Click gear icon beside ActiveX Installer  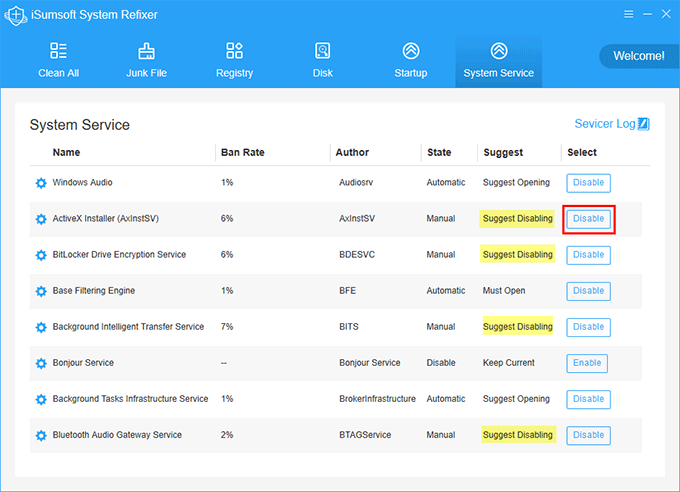(41, 219)
